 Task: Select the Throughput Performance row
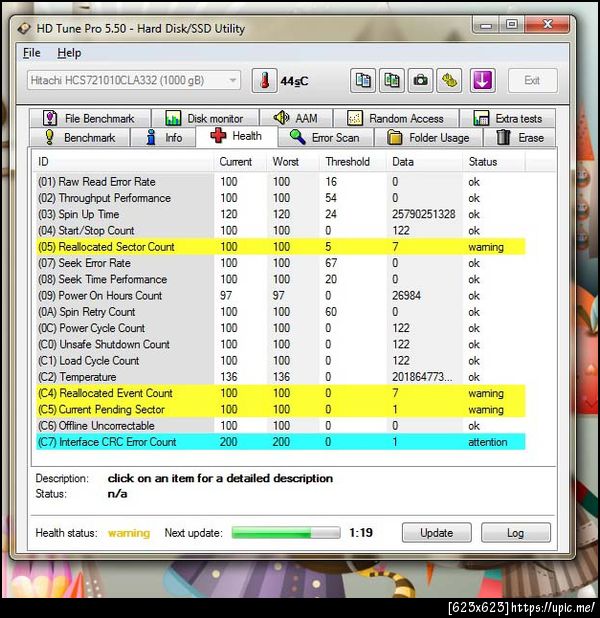point(281,198)
